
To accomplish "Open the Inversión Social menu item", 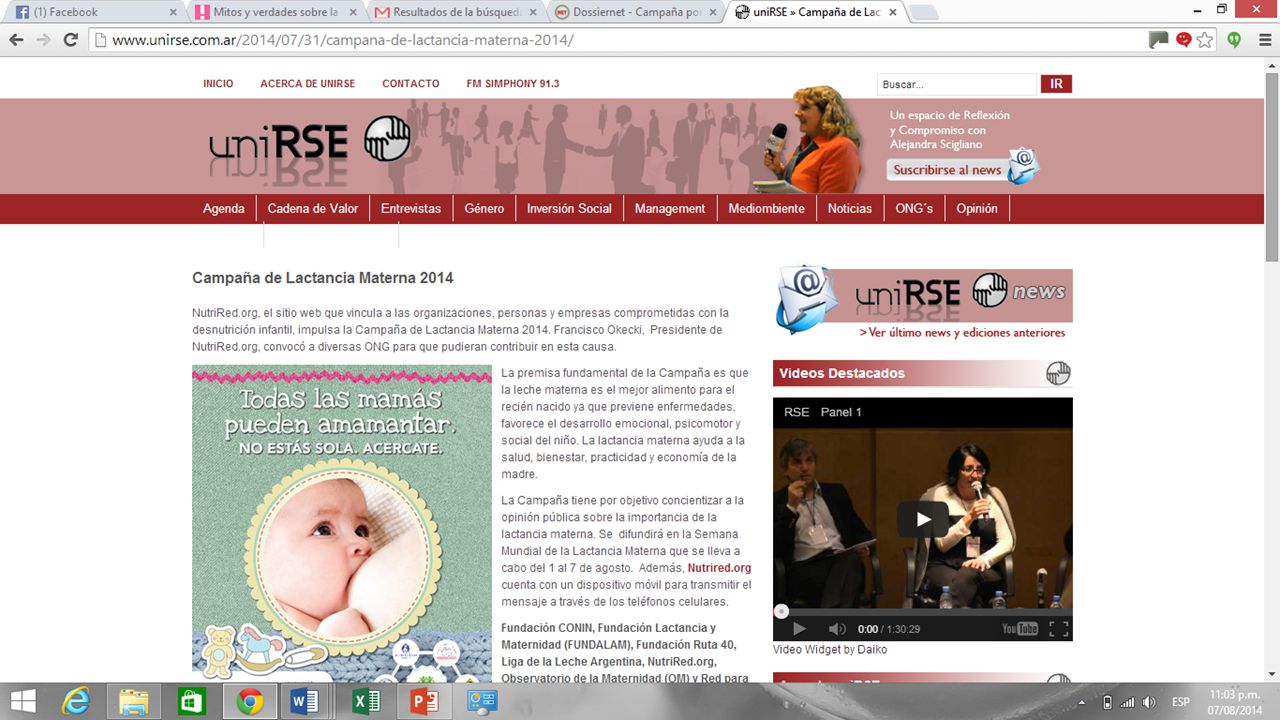I will (x=569, y=208).
